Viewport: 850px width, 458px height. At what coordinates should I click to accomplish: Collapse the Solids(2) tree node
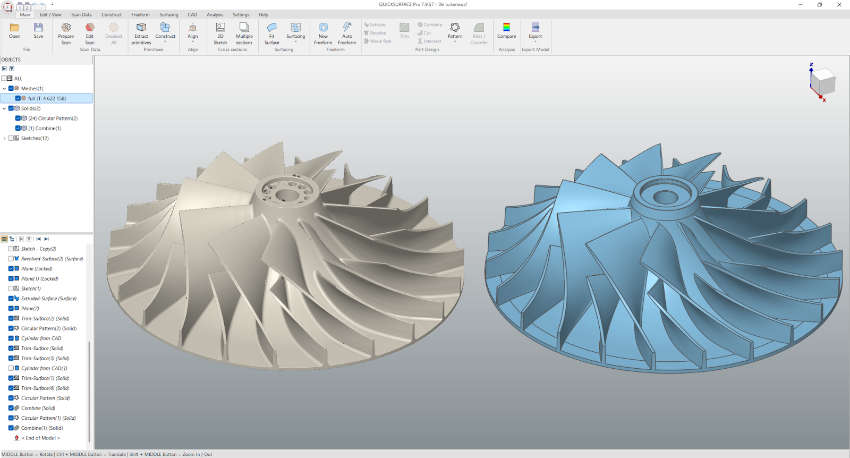pos(4,108)
